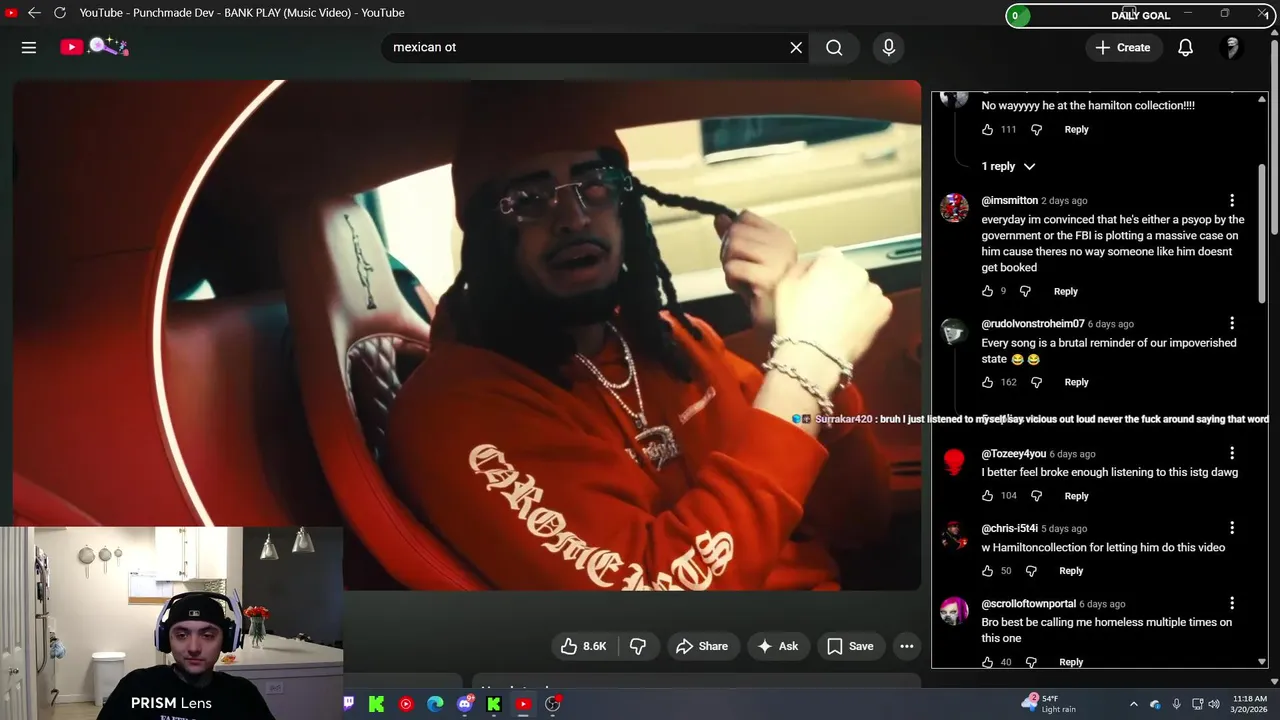Open options menu for @rudolvonstroheim07 comment
This screenshot has height=720, width=1280.
(1232, 323)
